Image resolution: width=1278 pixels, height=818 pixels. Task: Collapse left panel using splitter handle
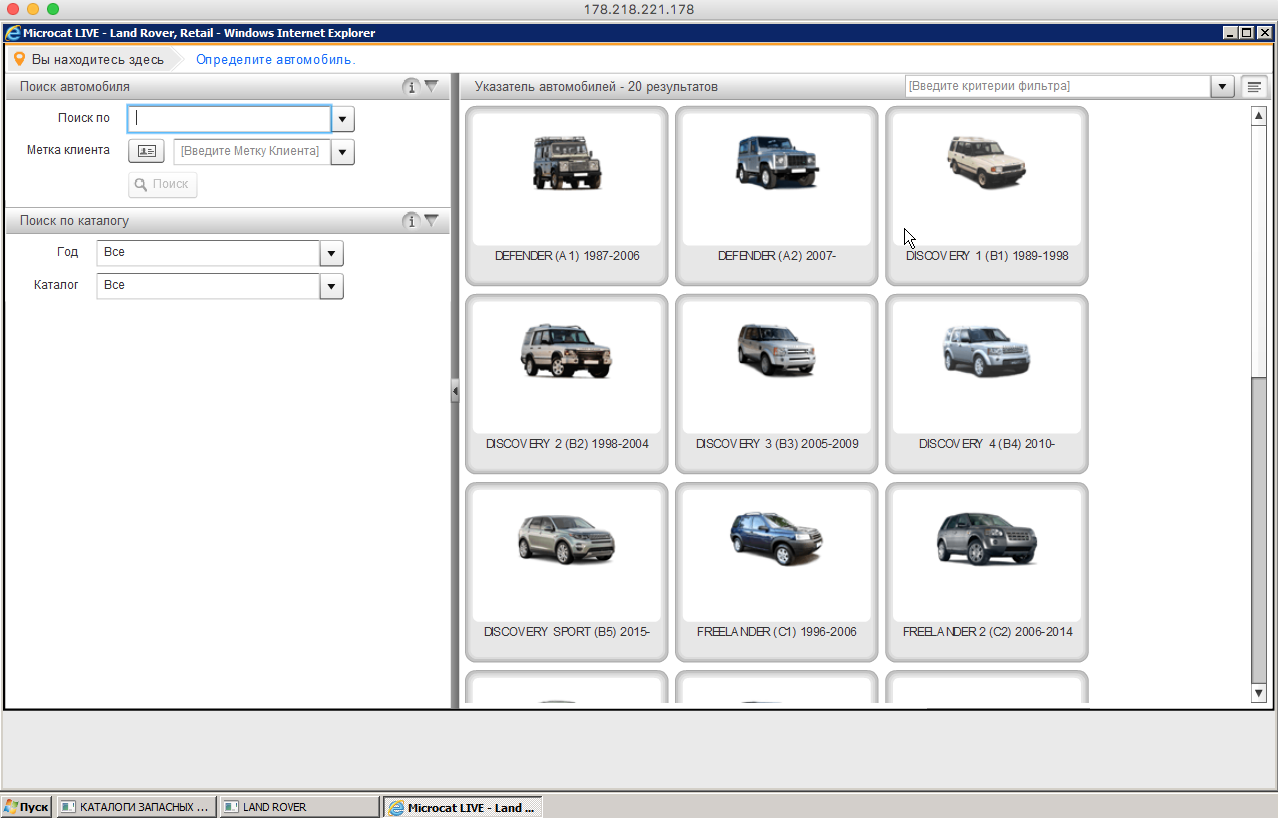(x=455, y=392)
